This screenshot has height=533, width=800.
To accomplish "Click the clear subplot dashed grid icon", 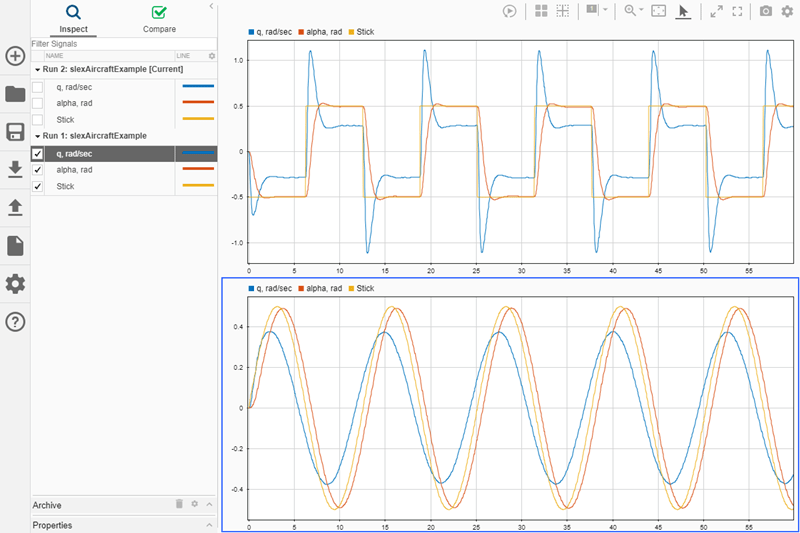I will [x=562, y=11].
